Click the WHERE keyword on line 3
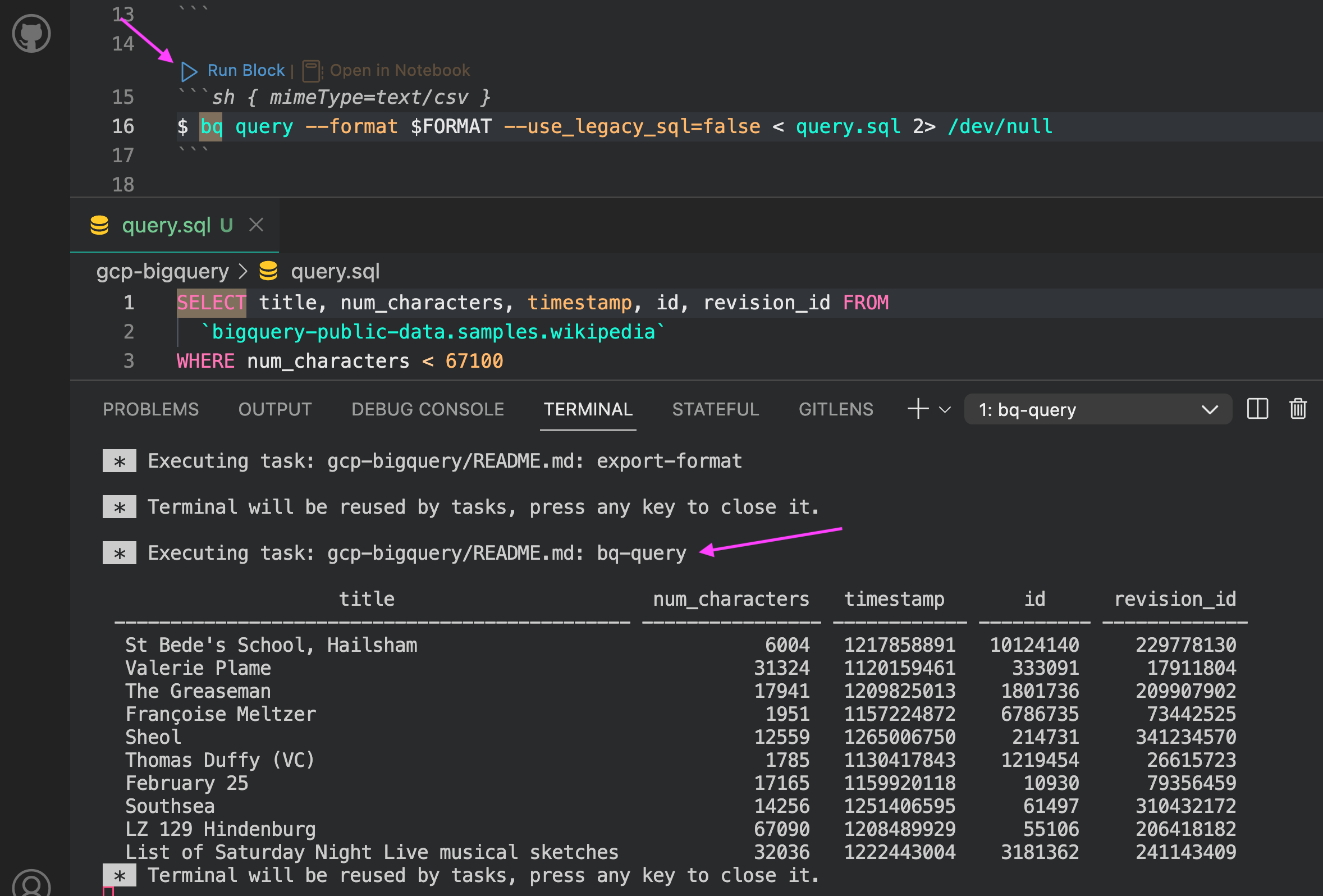Image resolution: width=1323 pixels, height=896 pixels. [205, 362]
